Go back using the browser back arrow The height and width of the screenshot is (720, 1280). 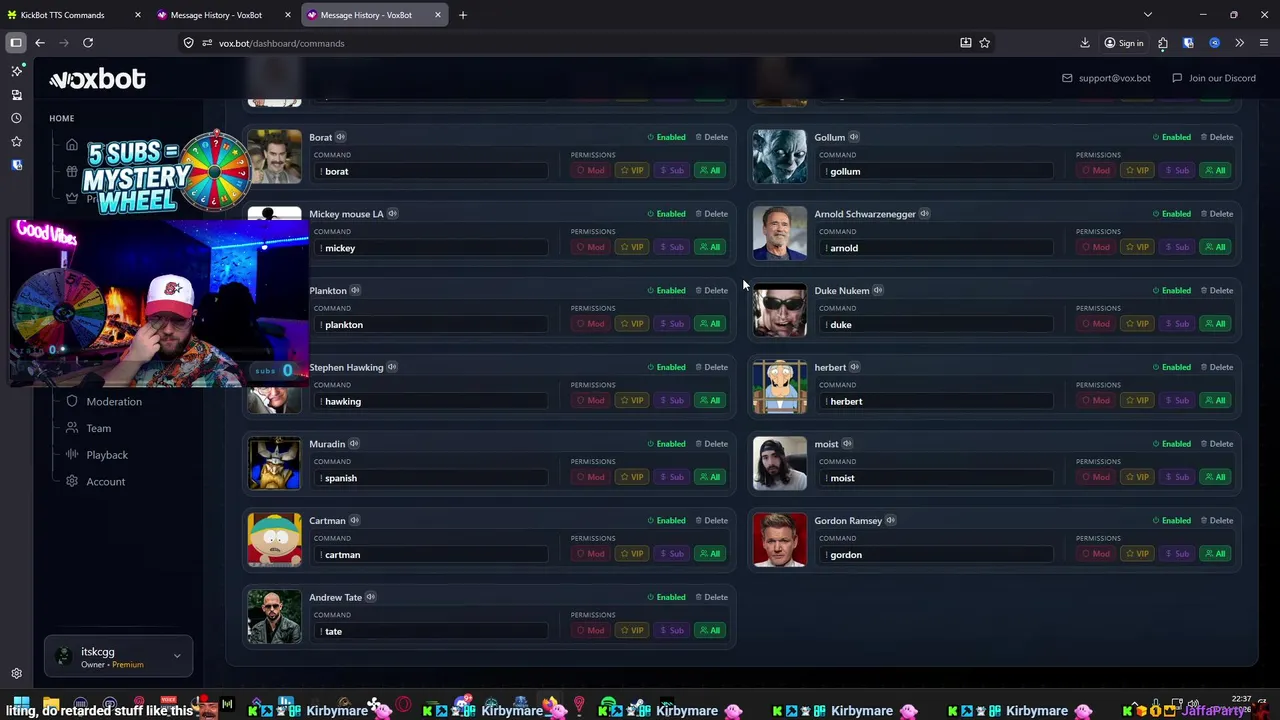pos(40,43)
